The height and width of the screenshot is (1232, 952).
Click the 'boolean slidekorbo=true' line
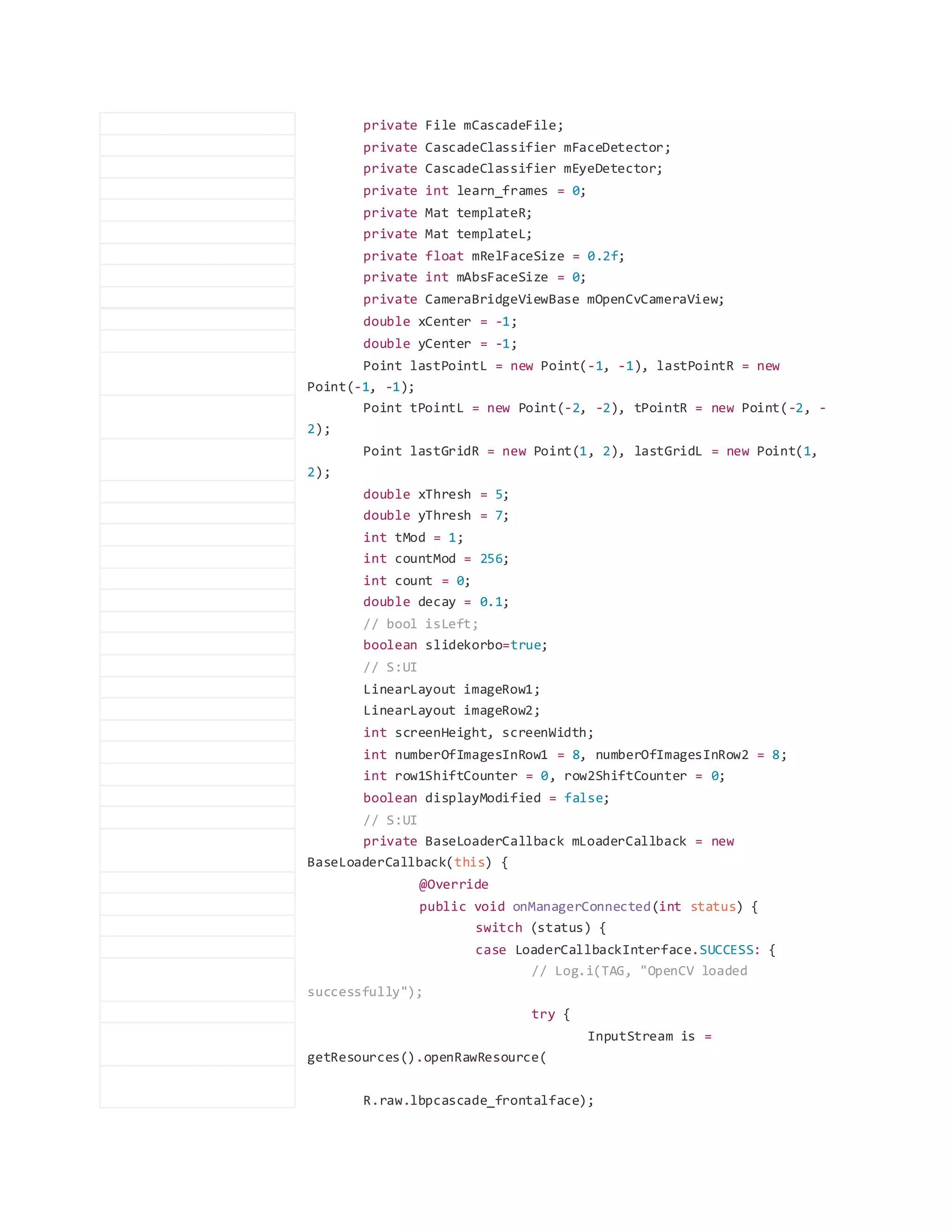[455, 645]
